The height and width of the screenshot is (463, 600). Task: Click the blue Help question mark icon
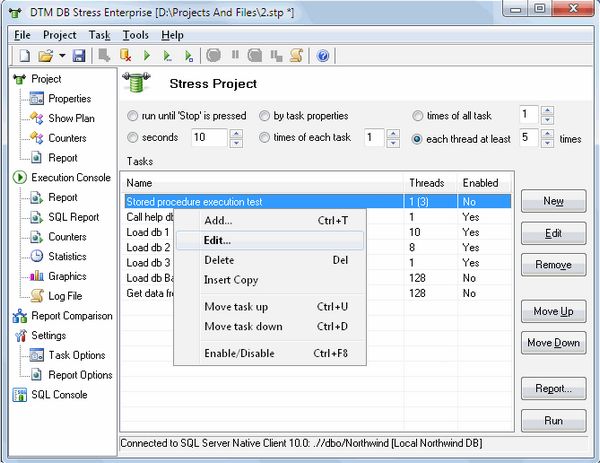(323, 56)
